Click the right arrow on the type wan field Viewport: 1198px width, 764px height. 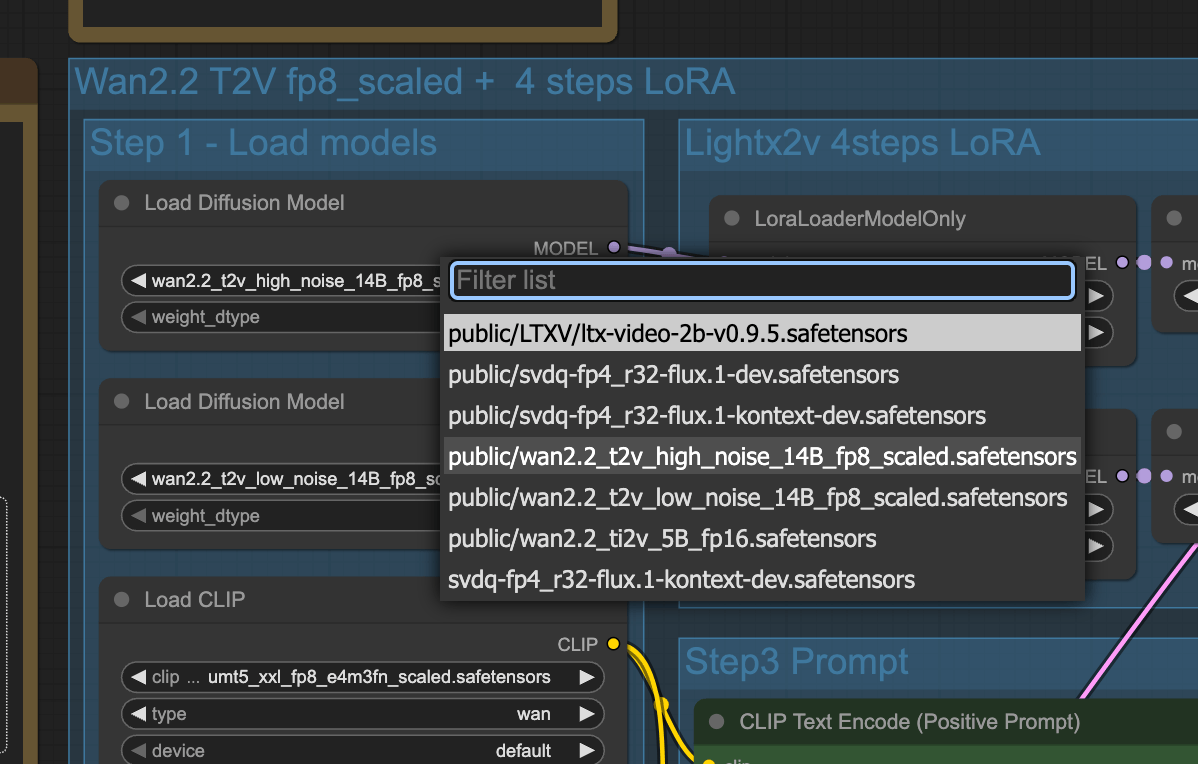(x=587, y=714)
